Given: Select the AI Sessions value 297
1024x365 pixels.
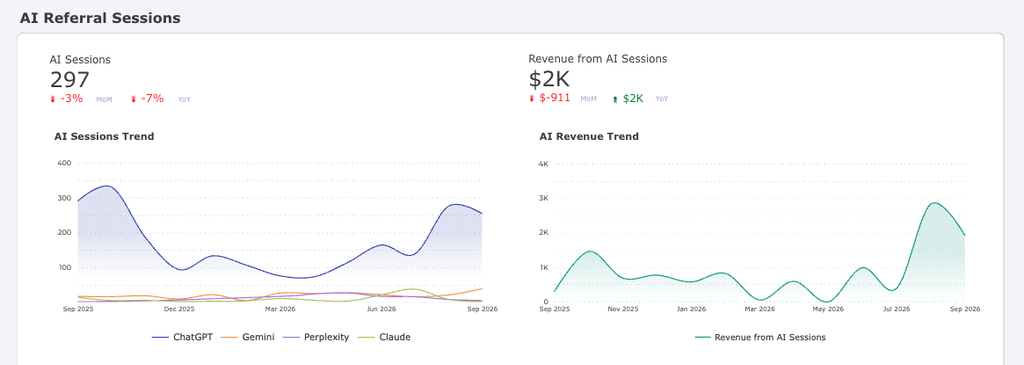Looking at the screenshot, I should pos(69,80).
